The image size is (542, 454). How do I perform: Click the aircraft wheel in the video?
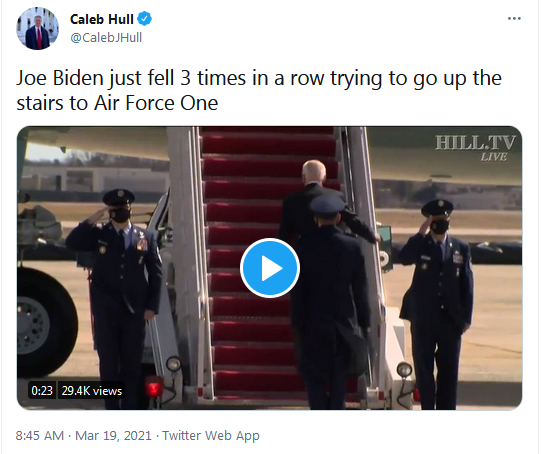pyautogui.click(x=46, y=324)
